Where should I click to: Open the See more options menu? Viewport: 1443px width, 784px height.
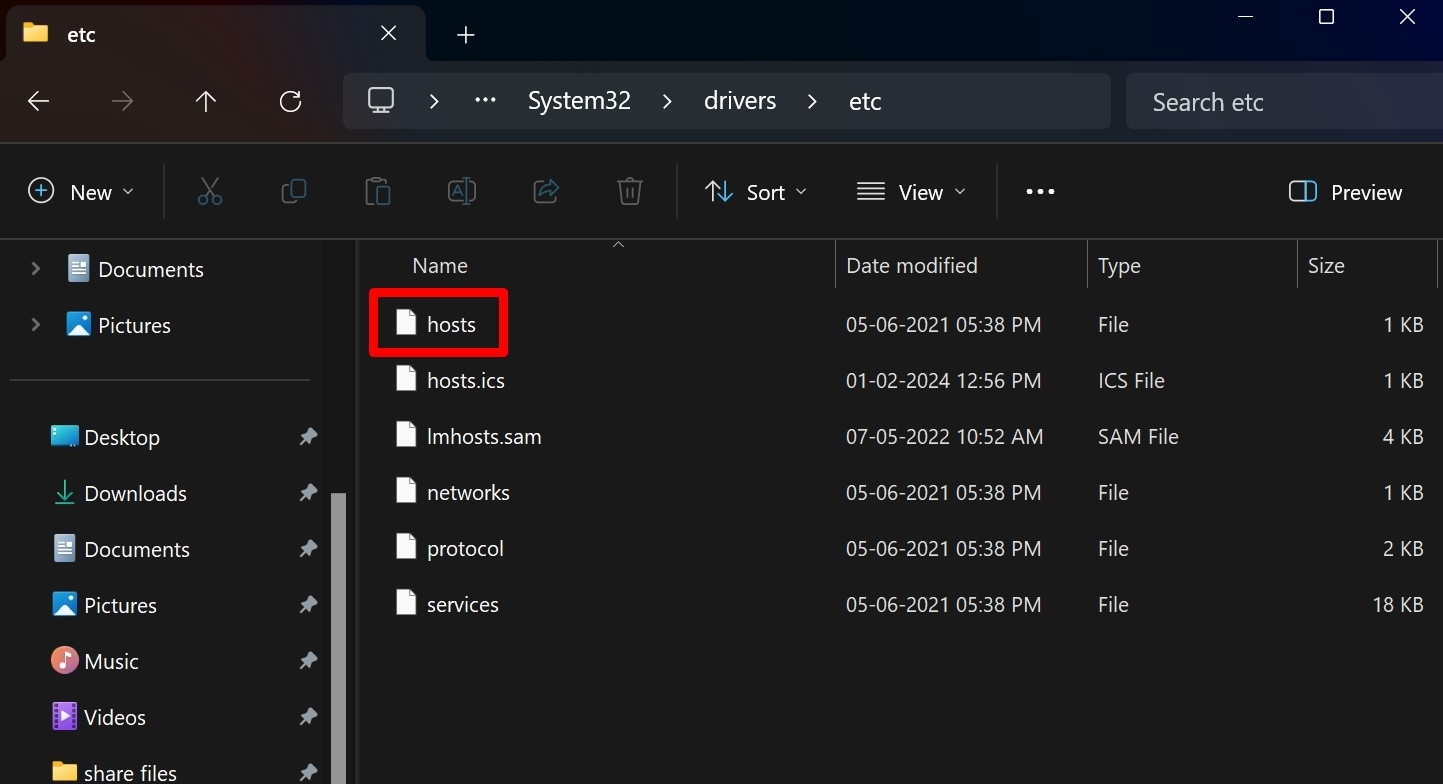click(x=1040, y=191)
